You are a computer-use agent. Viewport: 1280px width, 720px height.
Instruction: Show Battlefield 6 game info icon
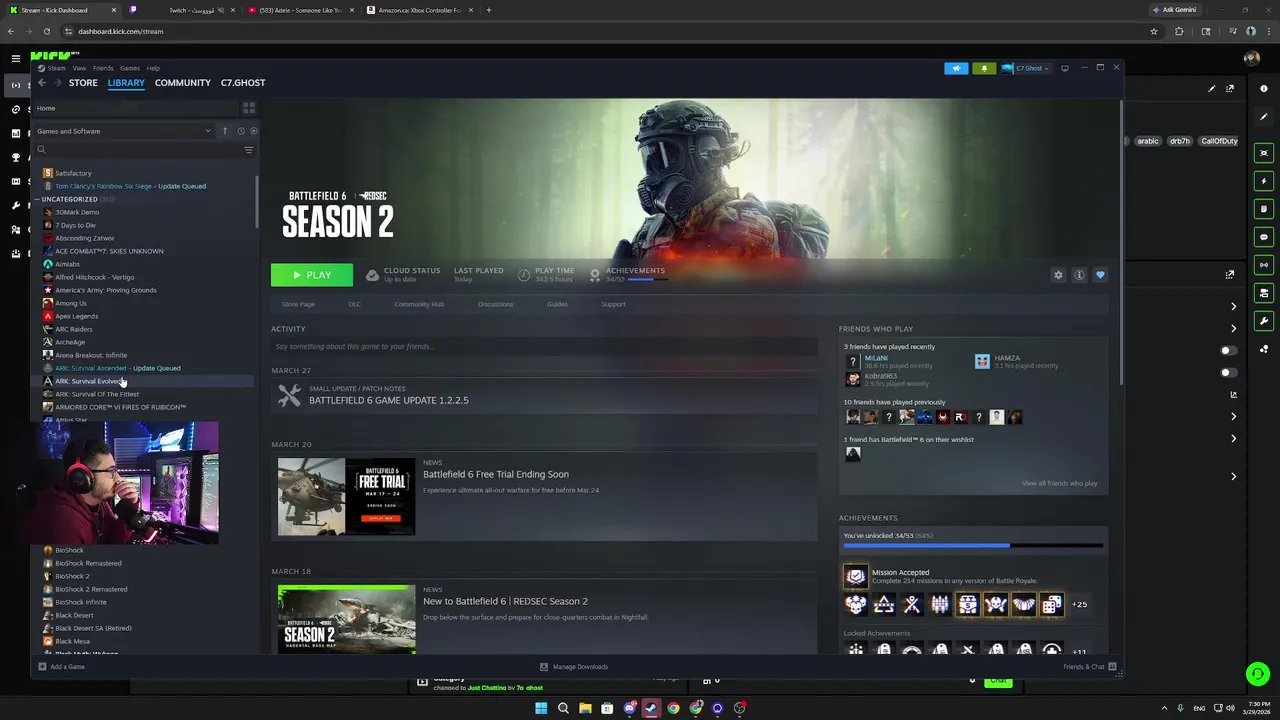point(1079,275)
